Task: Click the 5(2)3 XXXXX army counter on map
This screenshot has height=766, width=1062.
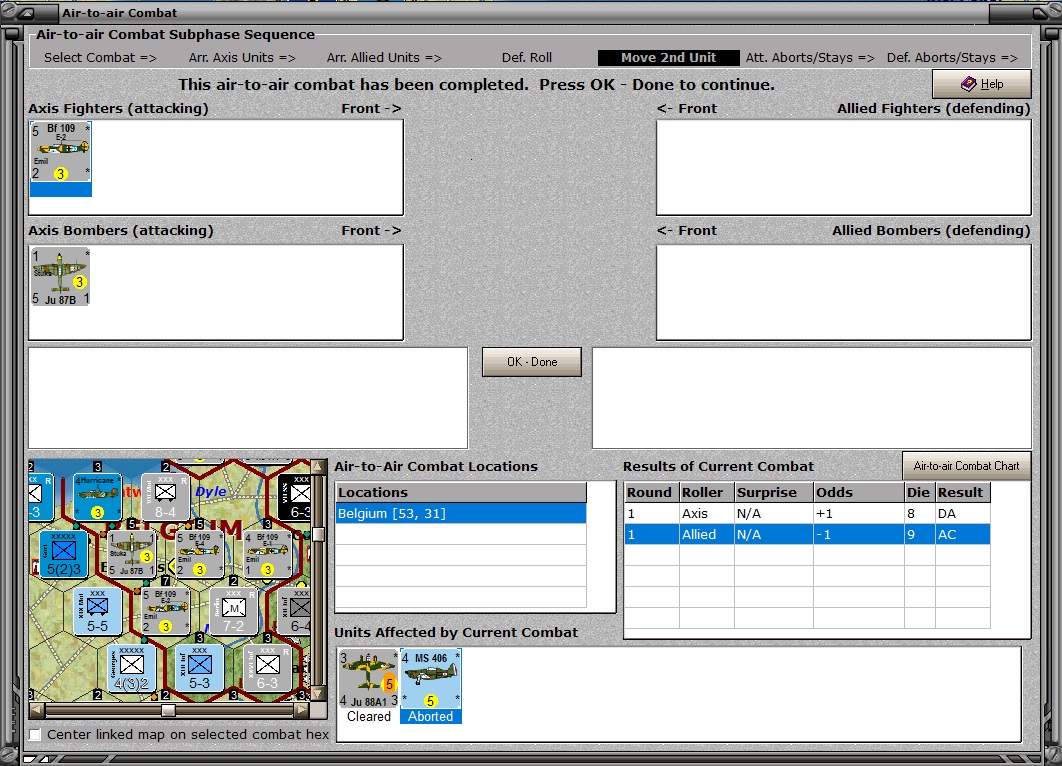Action: (x=63, y=554)
